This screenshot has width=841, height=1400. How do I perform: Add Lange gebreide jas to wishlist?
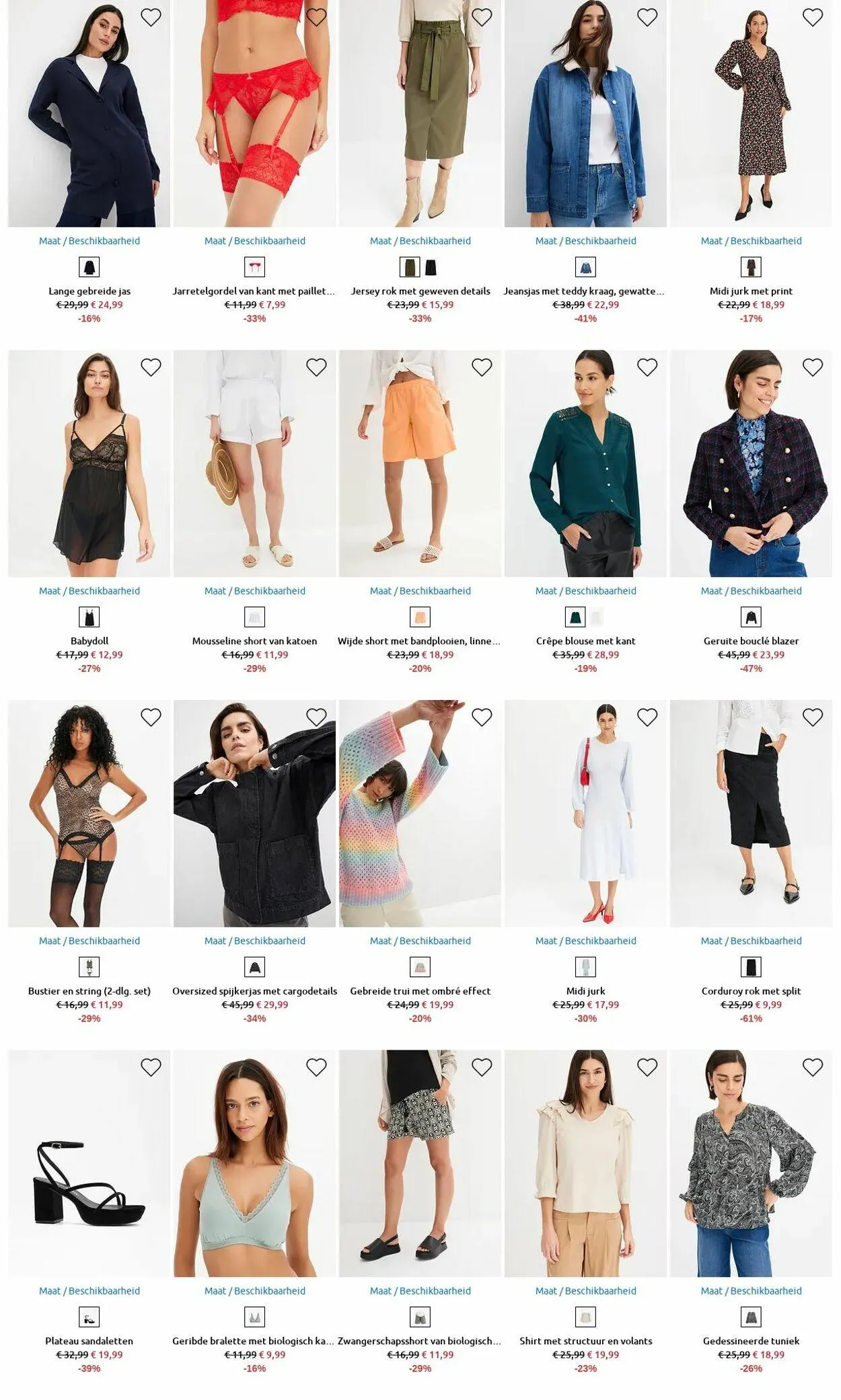tap(151, 17)
